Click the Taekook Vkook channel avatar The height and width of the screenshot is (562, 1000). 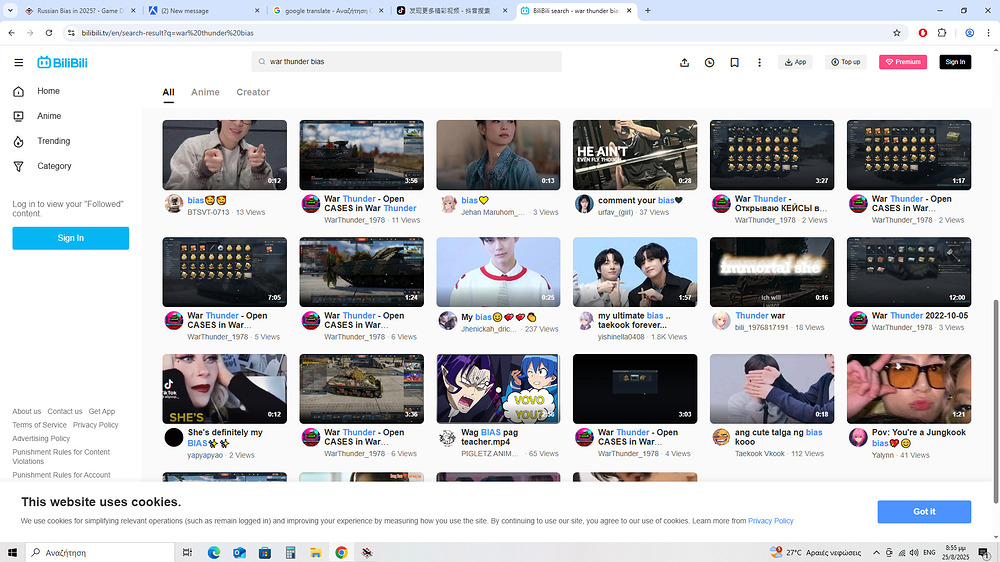point(721,437)
